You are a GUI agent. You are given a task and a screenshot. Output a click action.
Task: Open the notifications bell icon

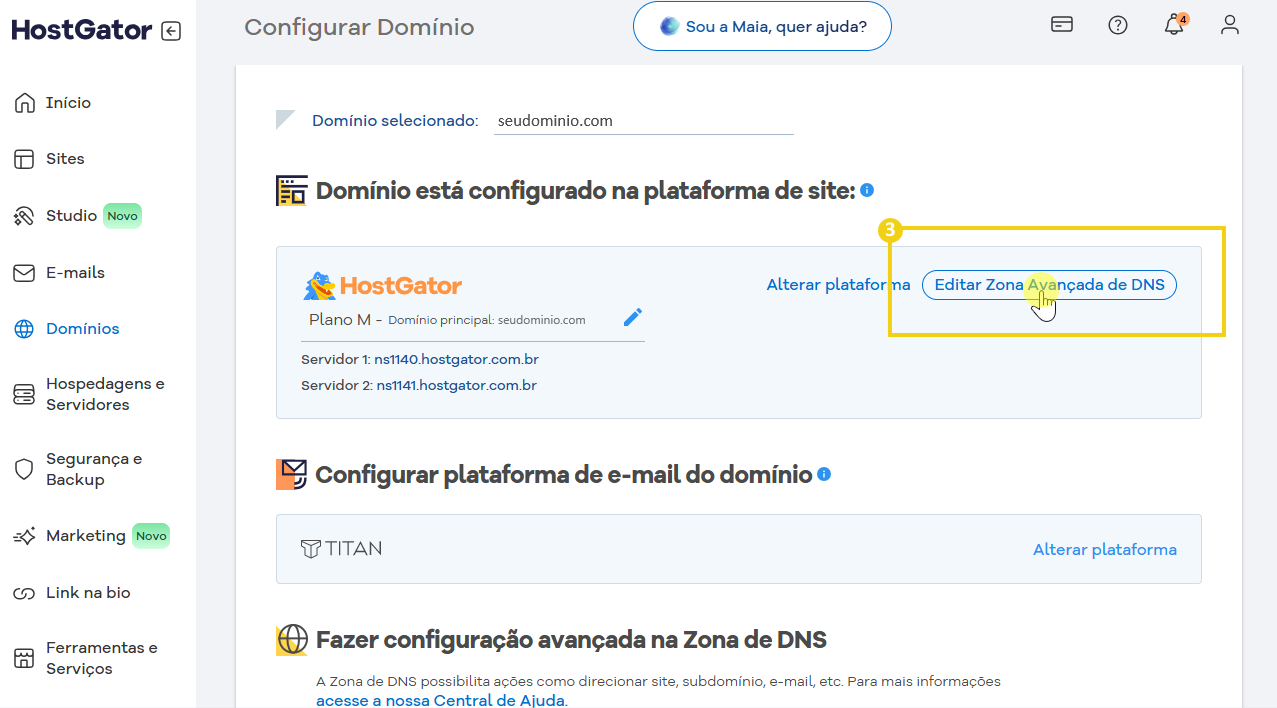[x=1175, y=25]
